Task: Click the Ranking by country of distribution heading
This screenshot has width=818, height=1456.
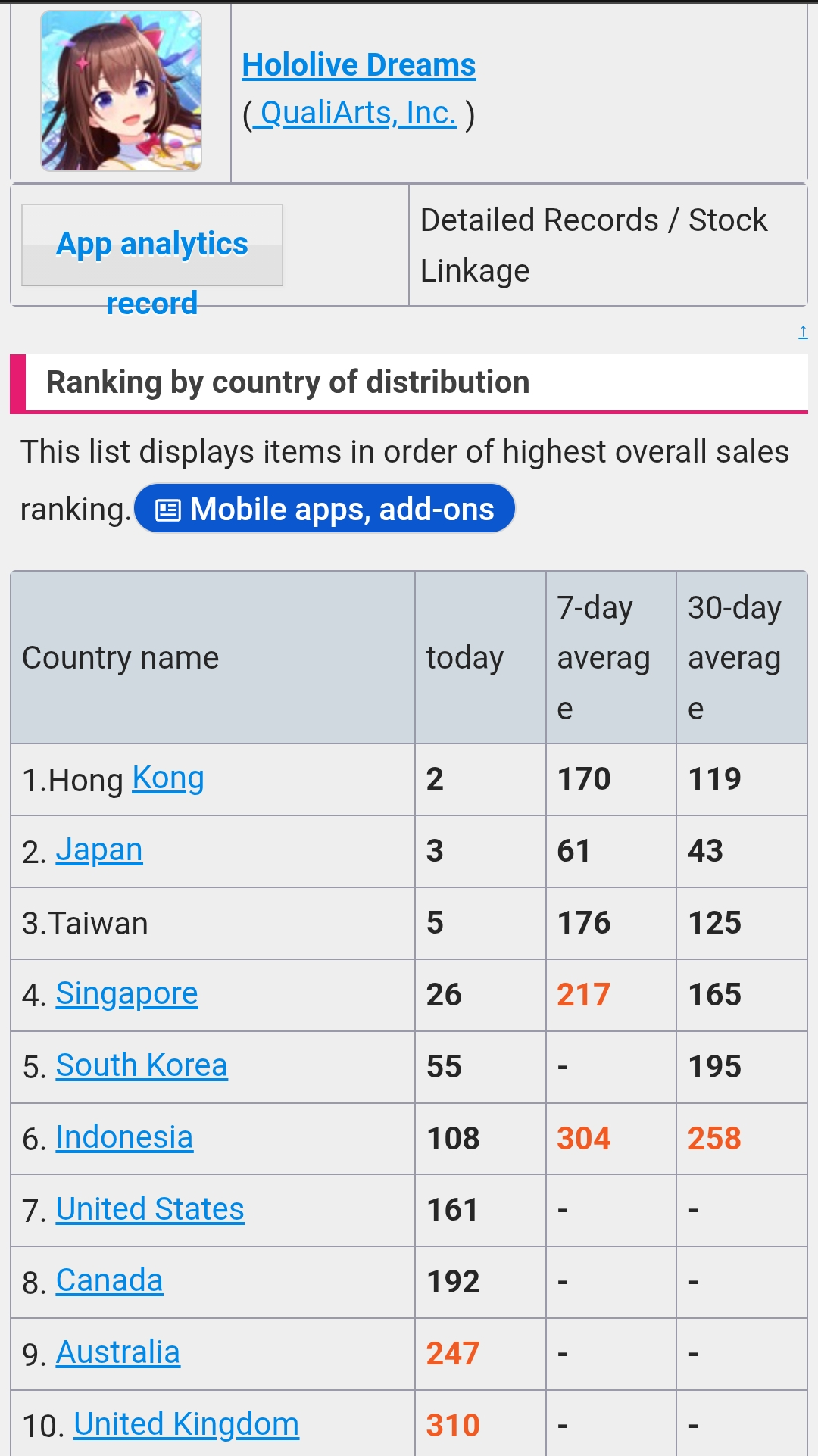Action: click(288, 382)
